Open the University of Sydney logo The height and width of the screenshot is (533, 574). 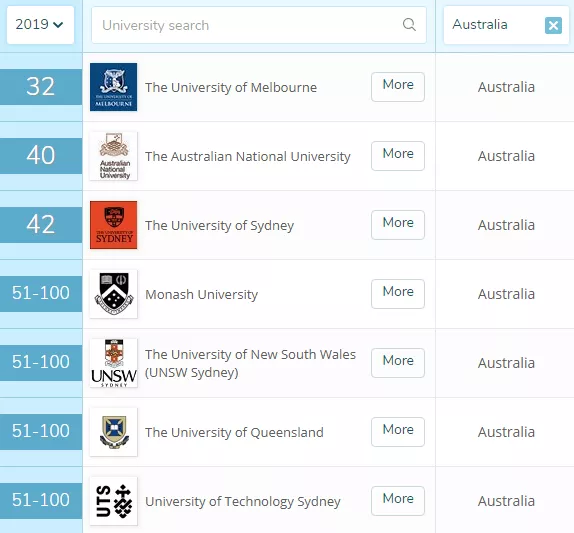tap(113, 225)
